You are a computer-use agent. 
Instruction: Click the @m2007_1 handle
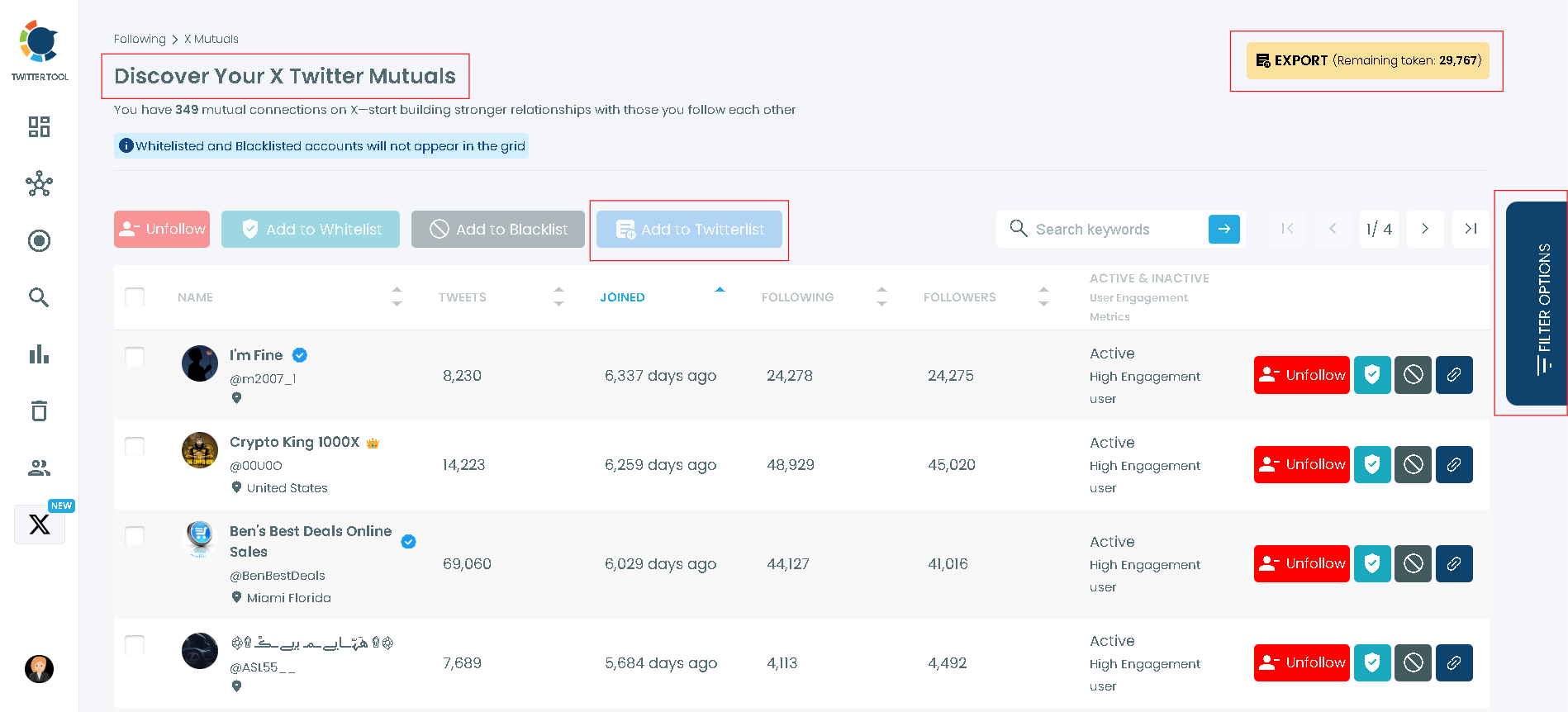tap(263, 379)
